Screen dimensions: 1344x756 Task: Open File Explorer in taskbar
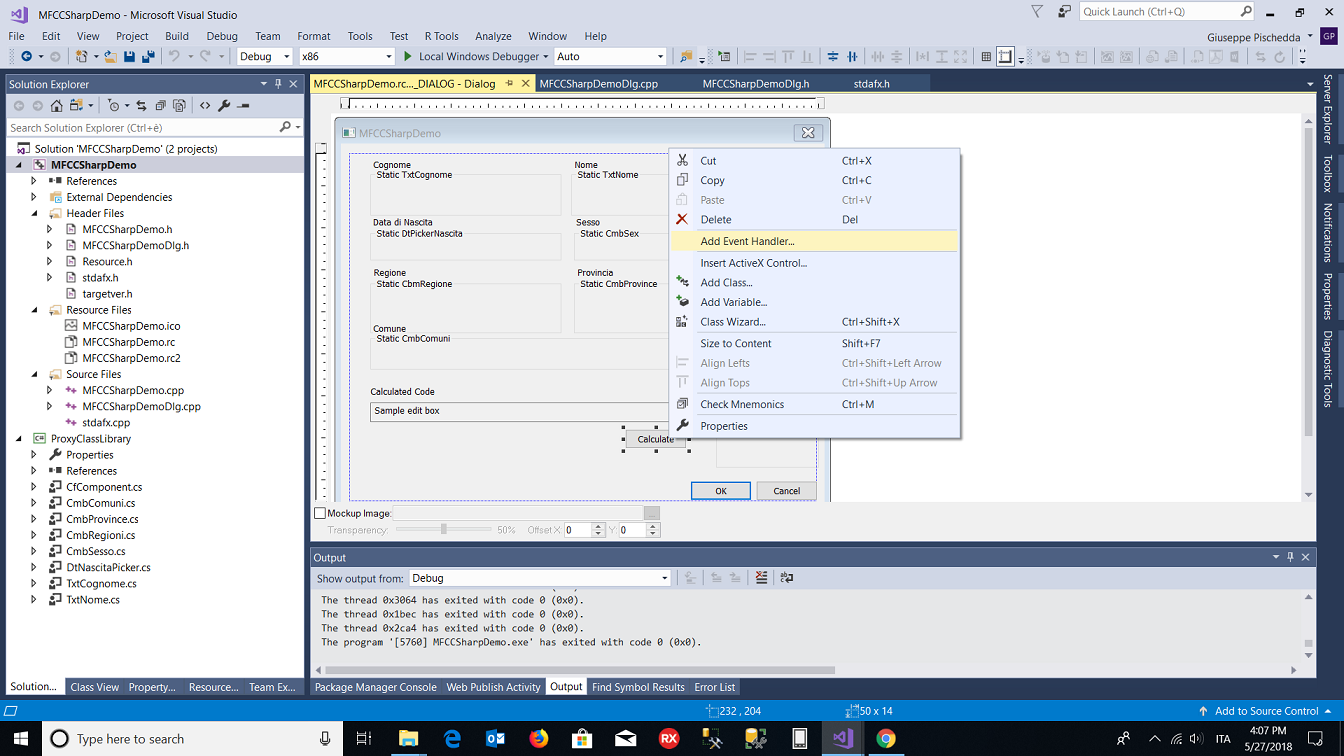click(x=408, y=739)
